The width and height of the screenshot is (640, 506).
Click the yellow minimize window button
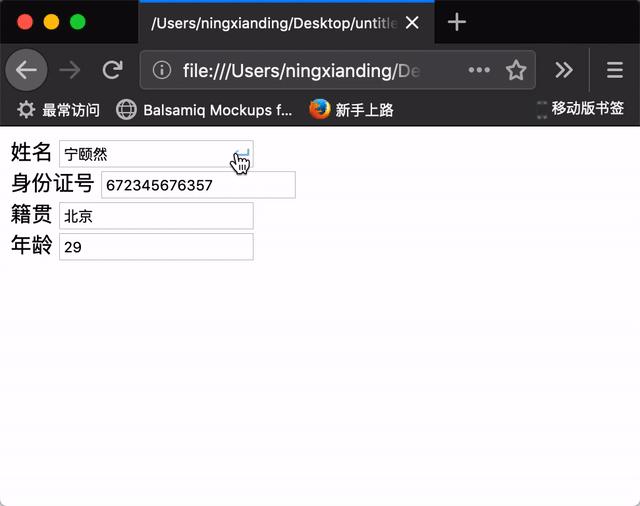point(51,22)
